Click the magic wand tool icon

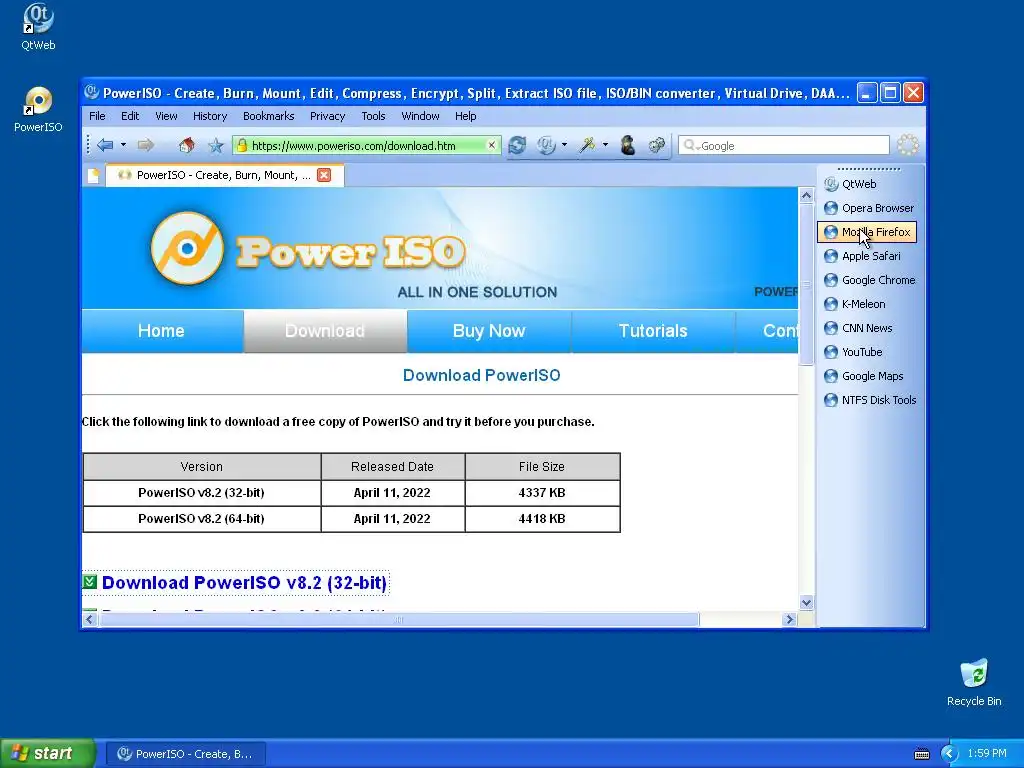coord(587,145)
